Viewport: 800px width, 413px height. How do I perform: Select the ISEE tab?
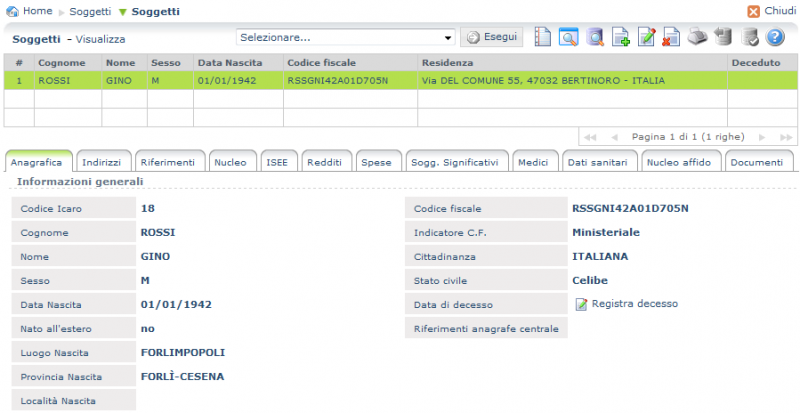click(x=277, y=163)
